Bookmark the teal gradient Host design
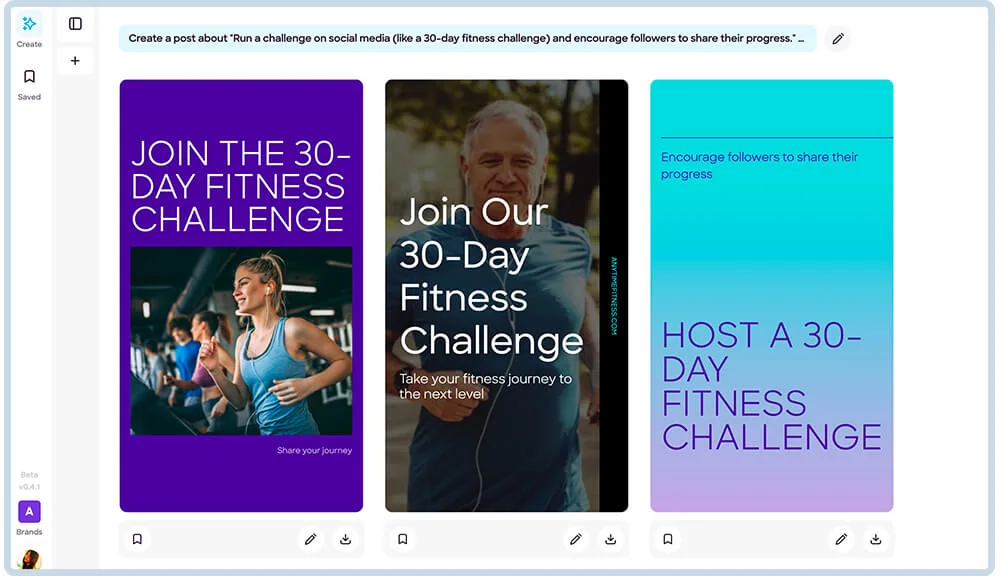The height and width of the screenshot is (576, 1000). pos(668,539)
